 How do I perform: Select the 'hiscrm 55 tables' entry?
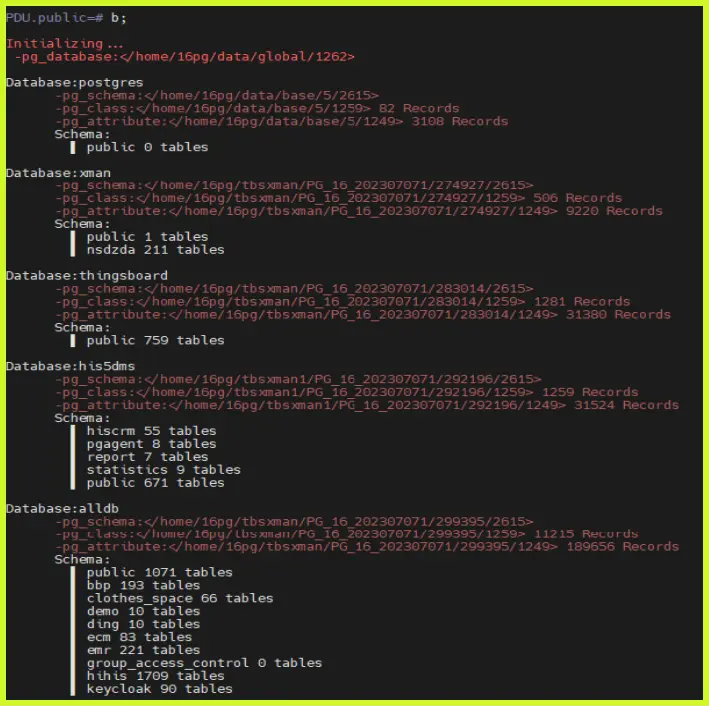coord(152,431)
